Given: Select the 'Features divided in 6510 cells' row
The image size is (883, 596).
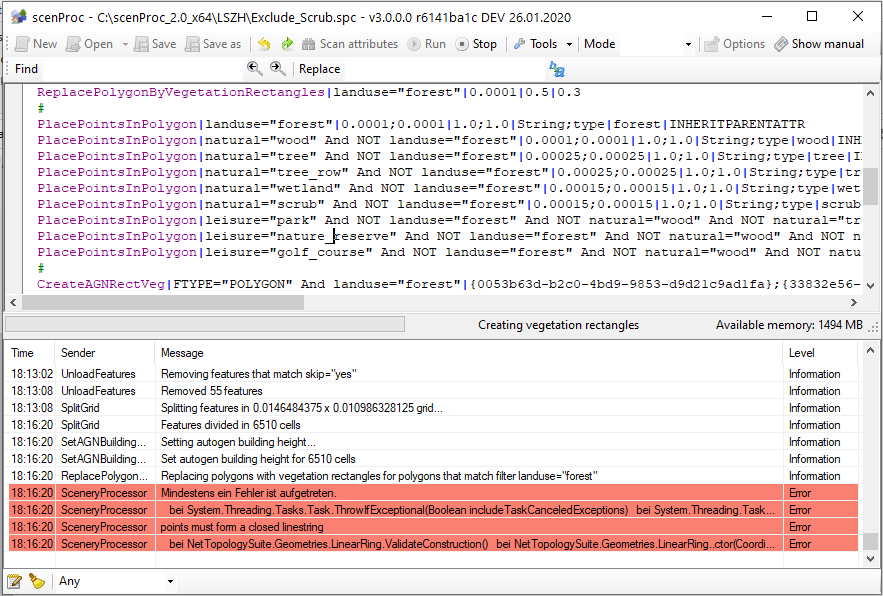Looking at the screenshot, I should 434,425.
